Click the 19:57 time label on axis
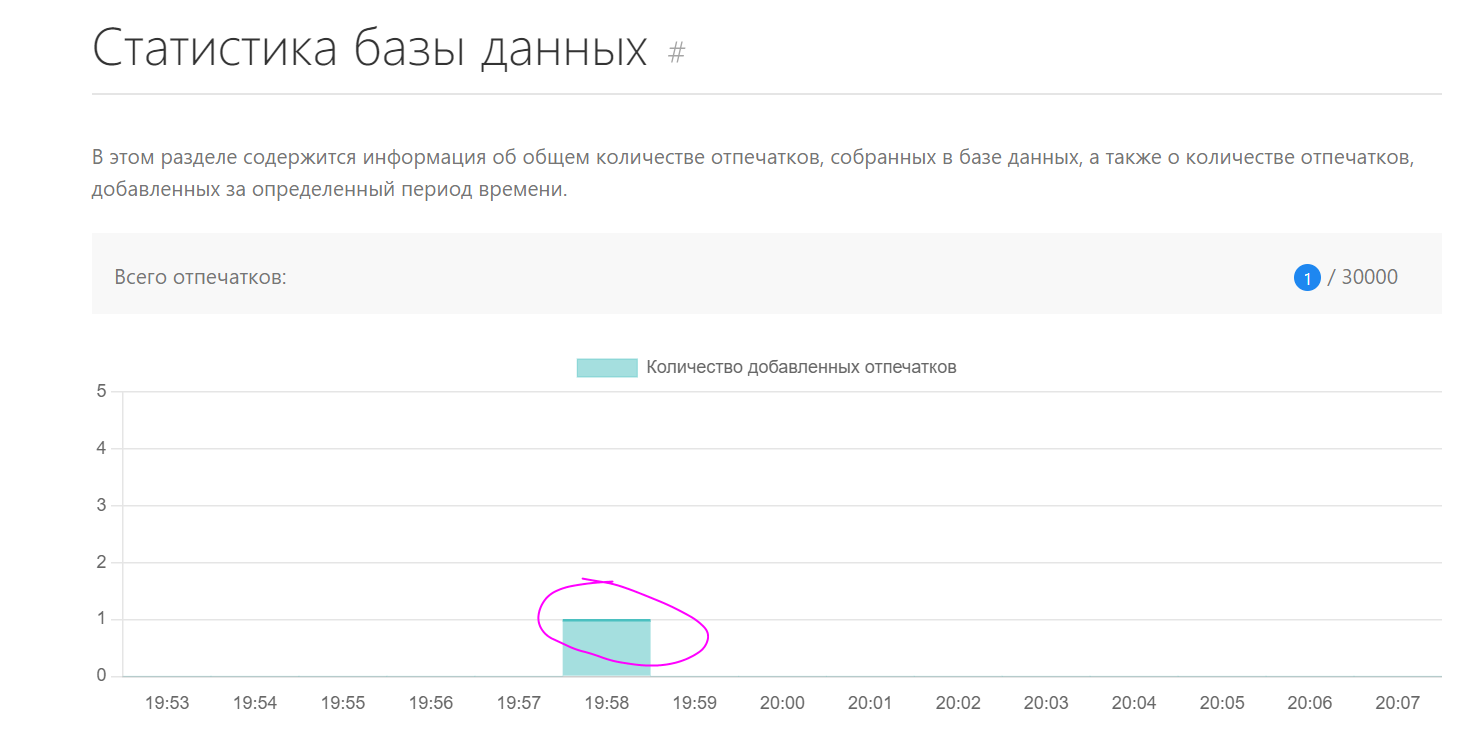Viewport: 1469px width, 753px height. click(519, 703)
